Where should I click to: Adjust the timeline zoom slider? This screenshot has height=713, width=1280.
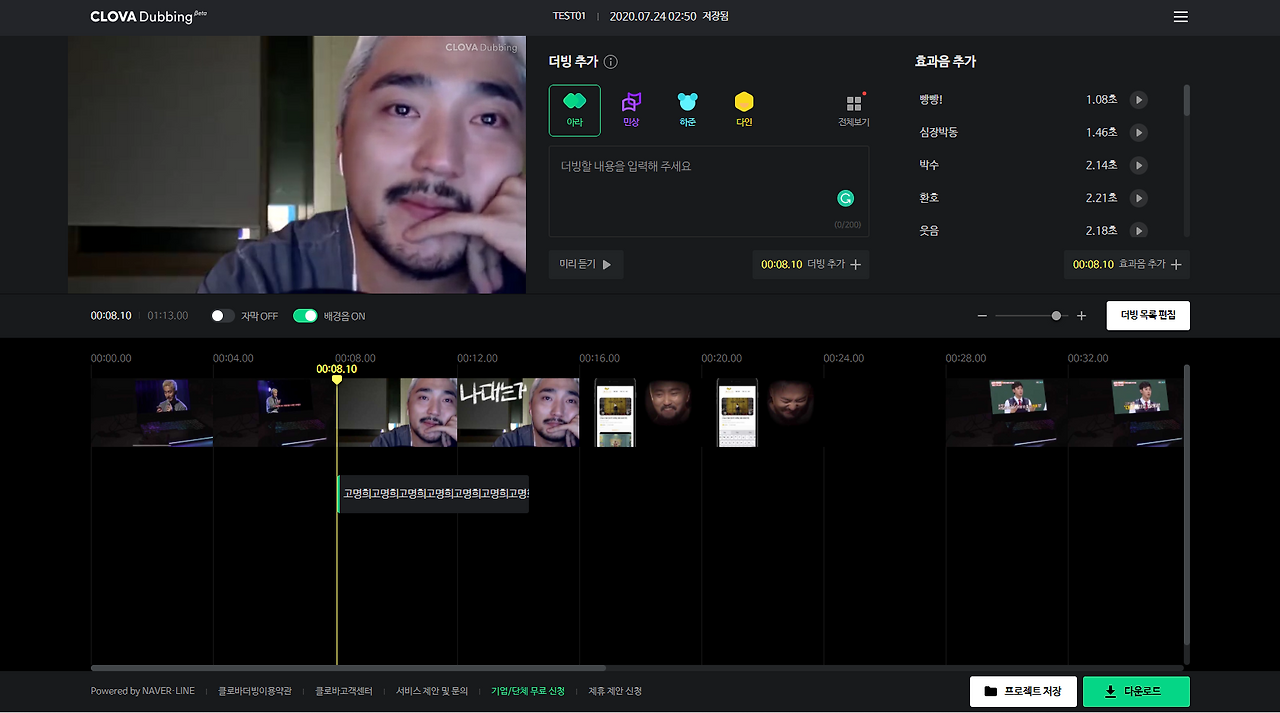pyautogui.click(x=1057, y=316)
